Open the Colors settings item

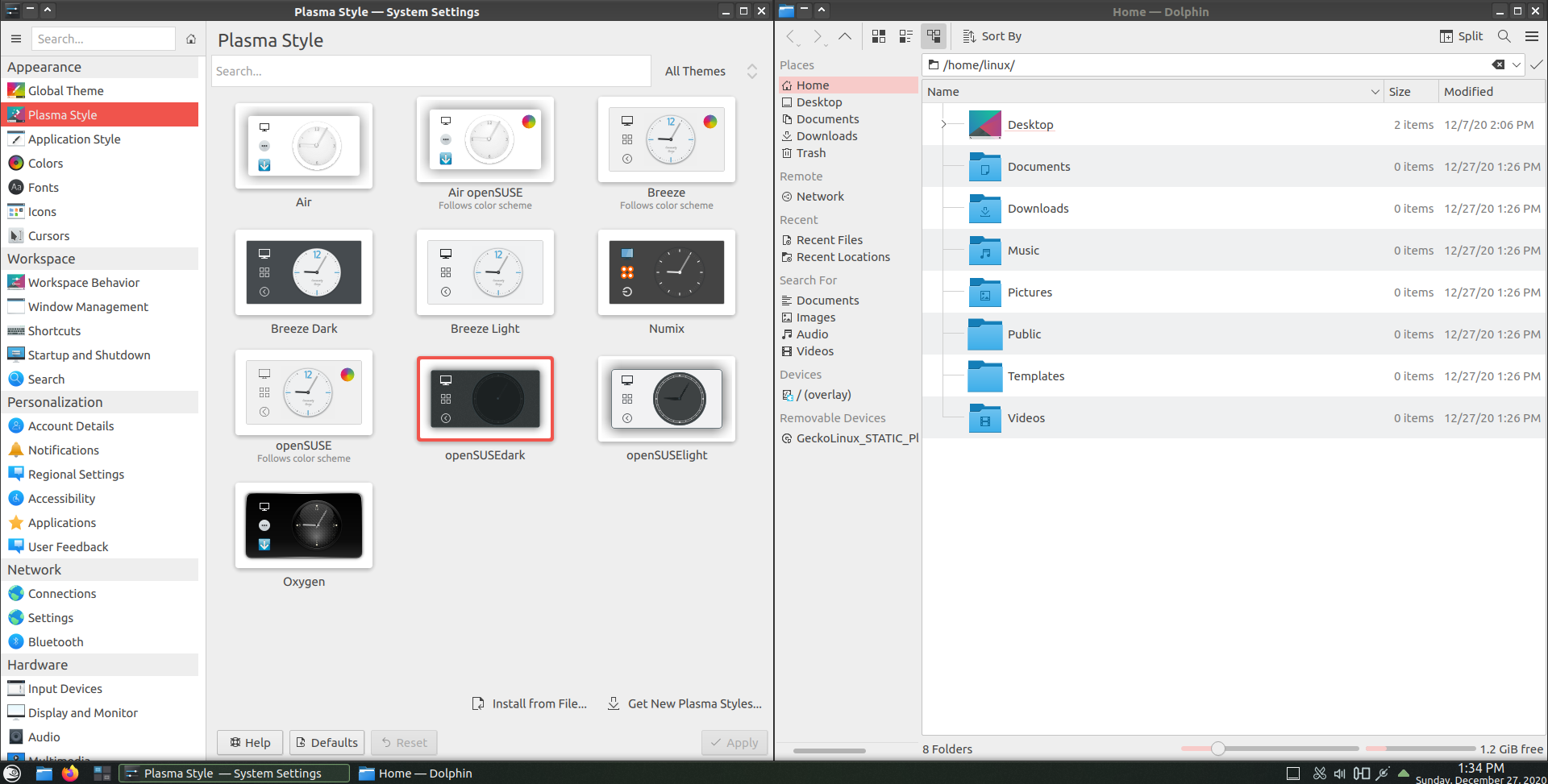point(100,164)
